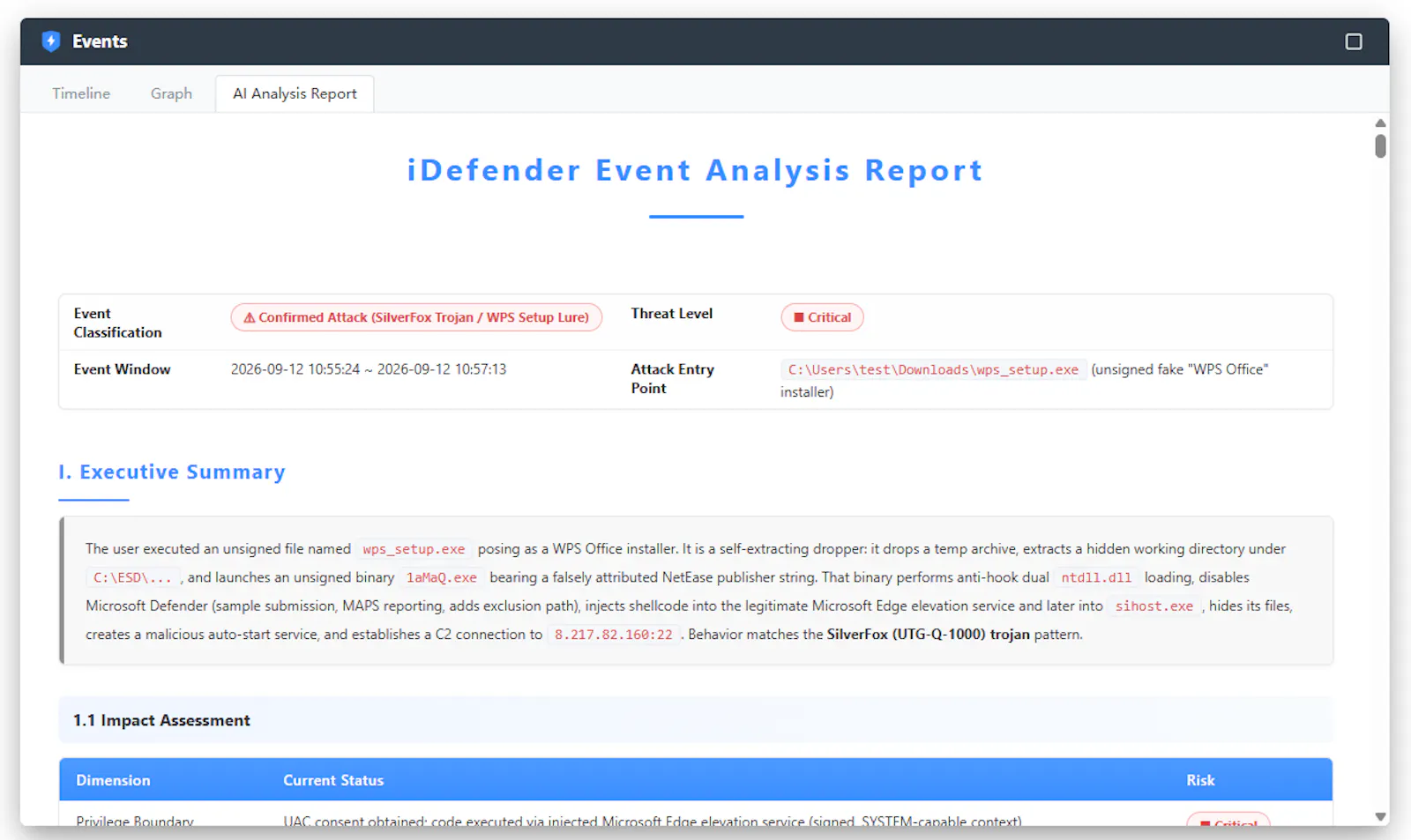
Task: Click the sihost.exe code tag
Action: 1153,606
